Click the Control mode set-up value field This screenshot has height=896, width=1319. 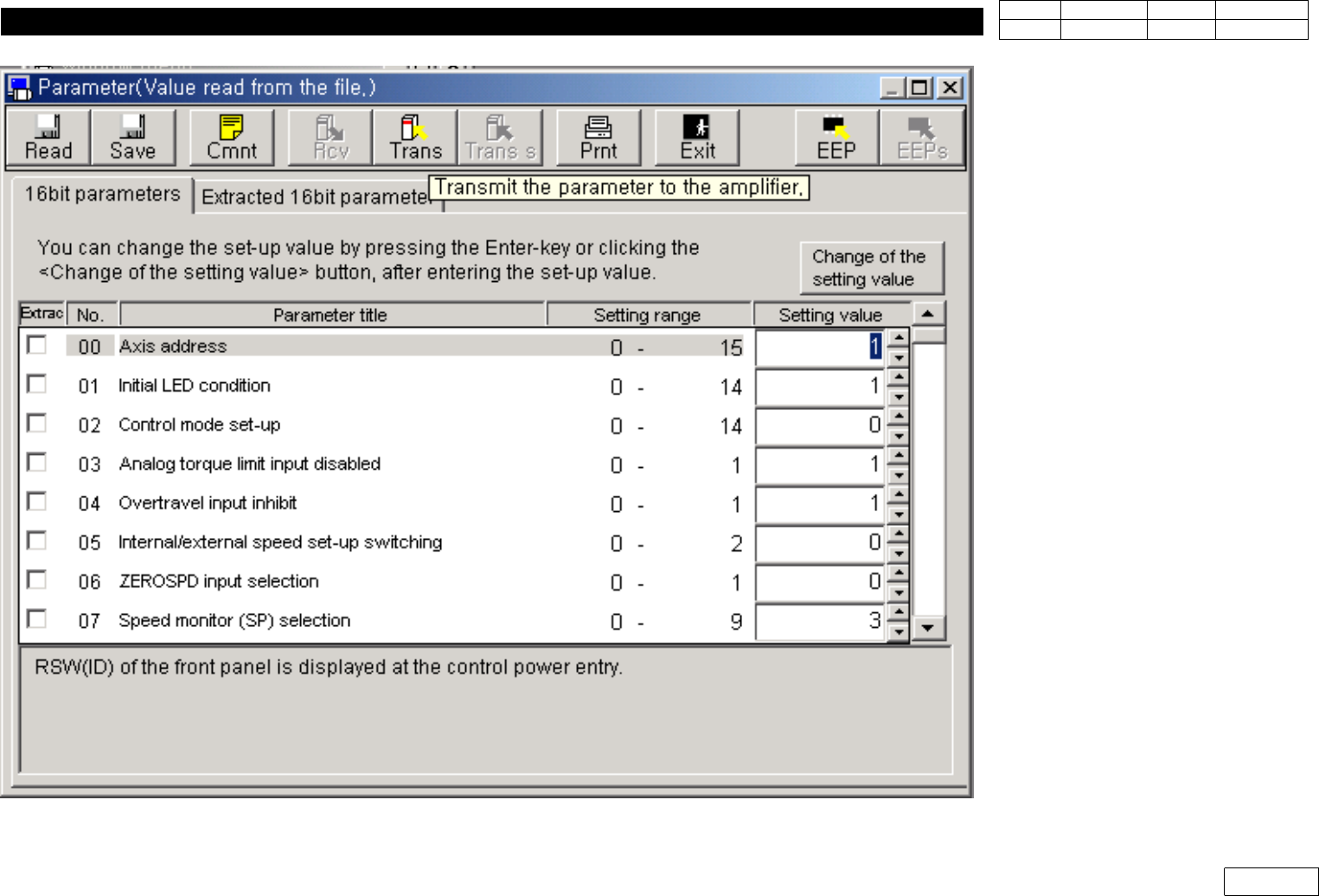(822, 426)
